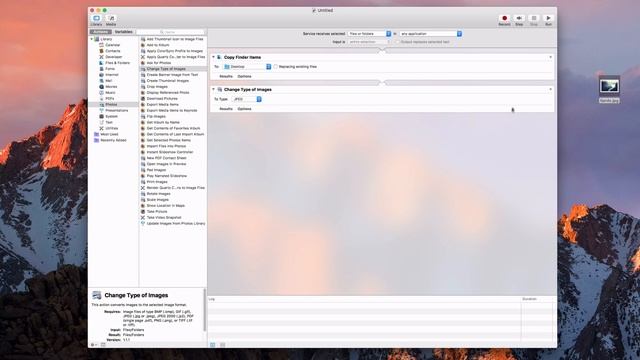Open Recently Added smart folder
640x360 pixels.
[113, 140]
